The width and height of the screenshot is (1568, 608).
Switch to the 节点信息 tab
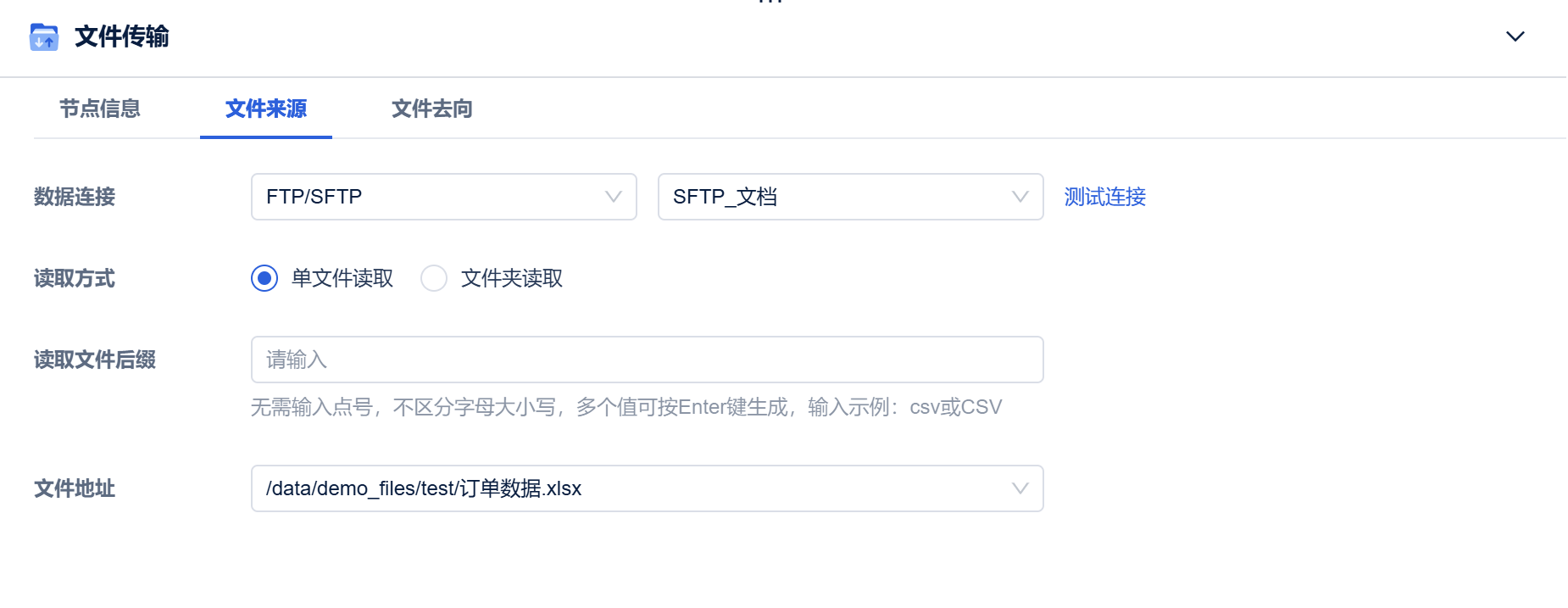click(x=100, y=109)
